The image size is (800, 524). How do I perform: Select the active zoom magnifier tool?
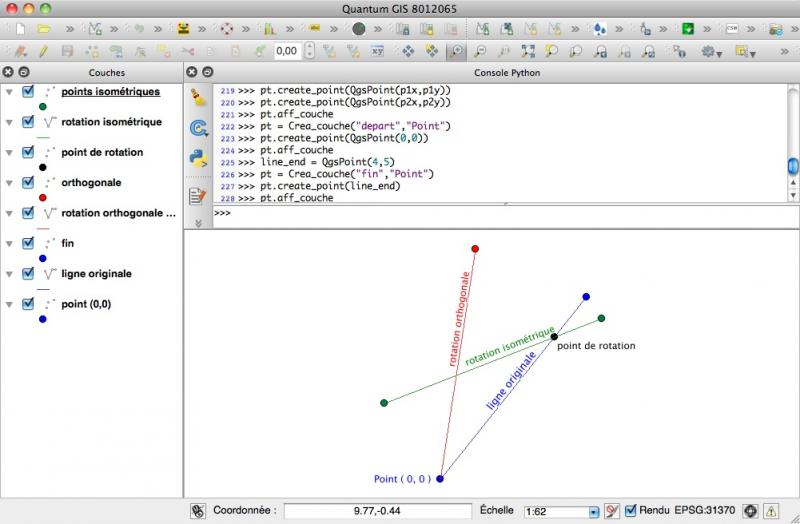point(455,50)
